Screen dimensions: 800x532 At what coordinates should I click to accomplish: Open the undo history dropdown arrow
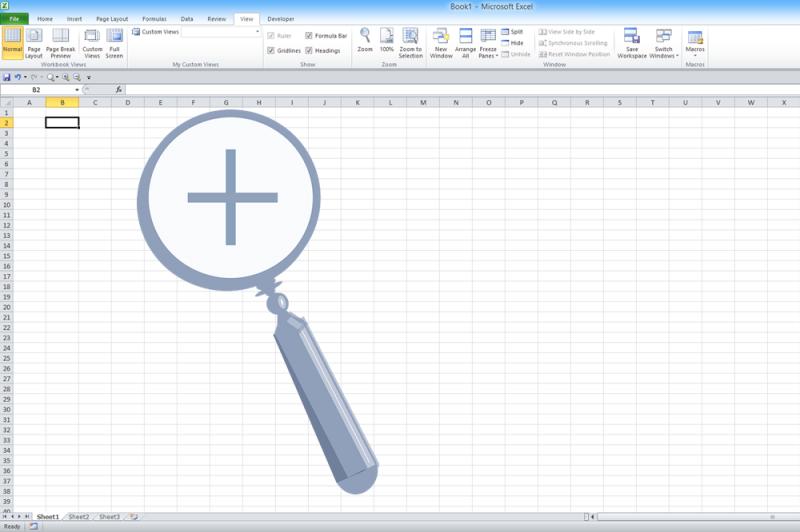25,77
